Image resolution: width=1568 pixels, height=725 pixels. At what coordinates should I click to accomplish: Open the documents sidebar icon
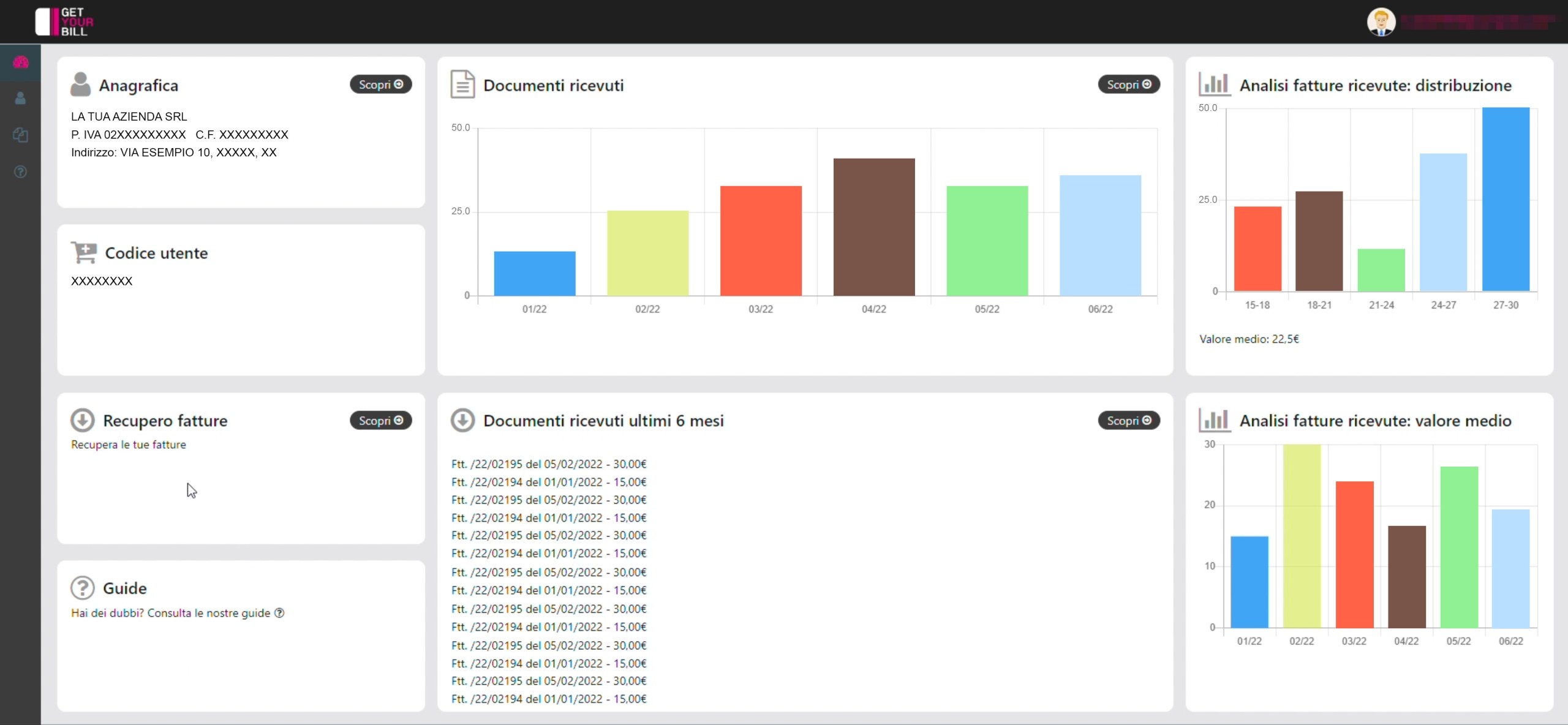pos(20,135)
